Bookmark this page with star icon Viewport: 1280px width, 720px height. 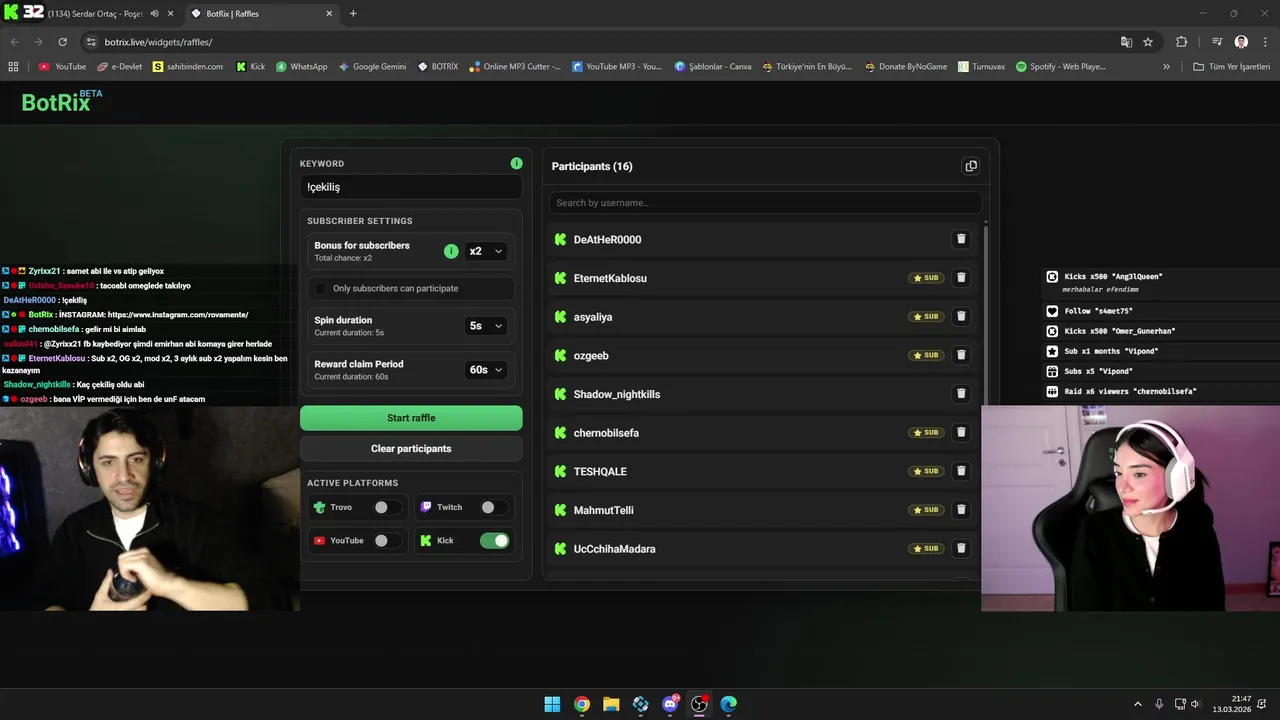click(1148, 42)
